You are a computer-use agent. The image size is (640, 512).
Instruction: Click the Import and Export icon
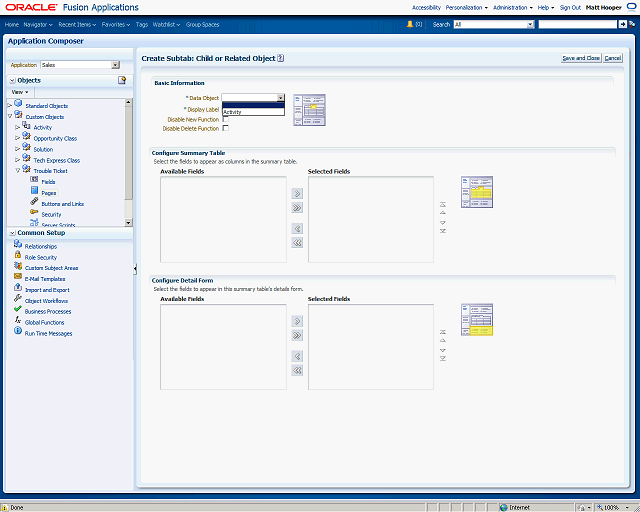[x=18, y=287]
